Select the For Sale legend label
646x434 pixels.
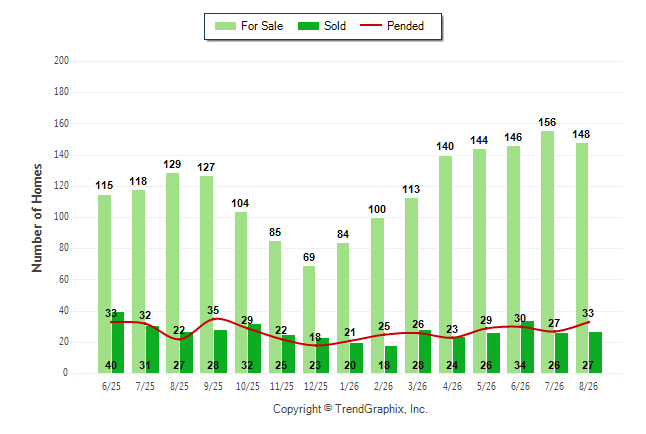(262, 26)
